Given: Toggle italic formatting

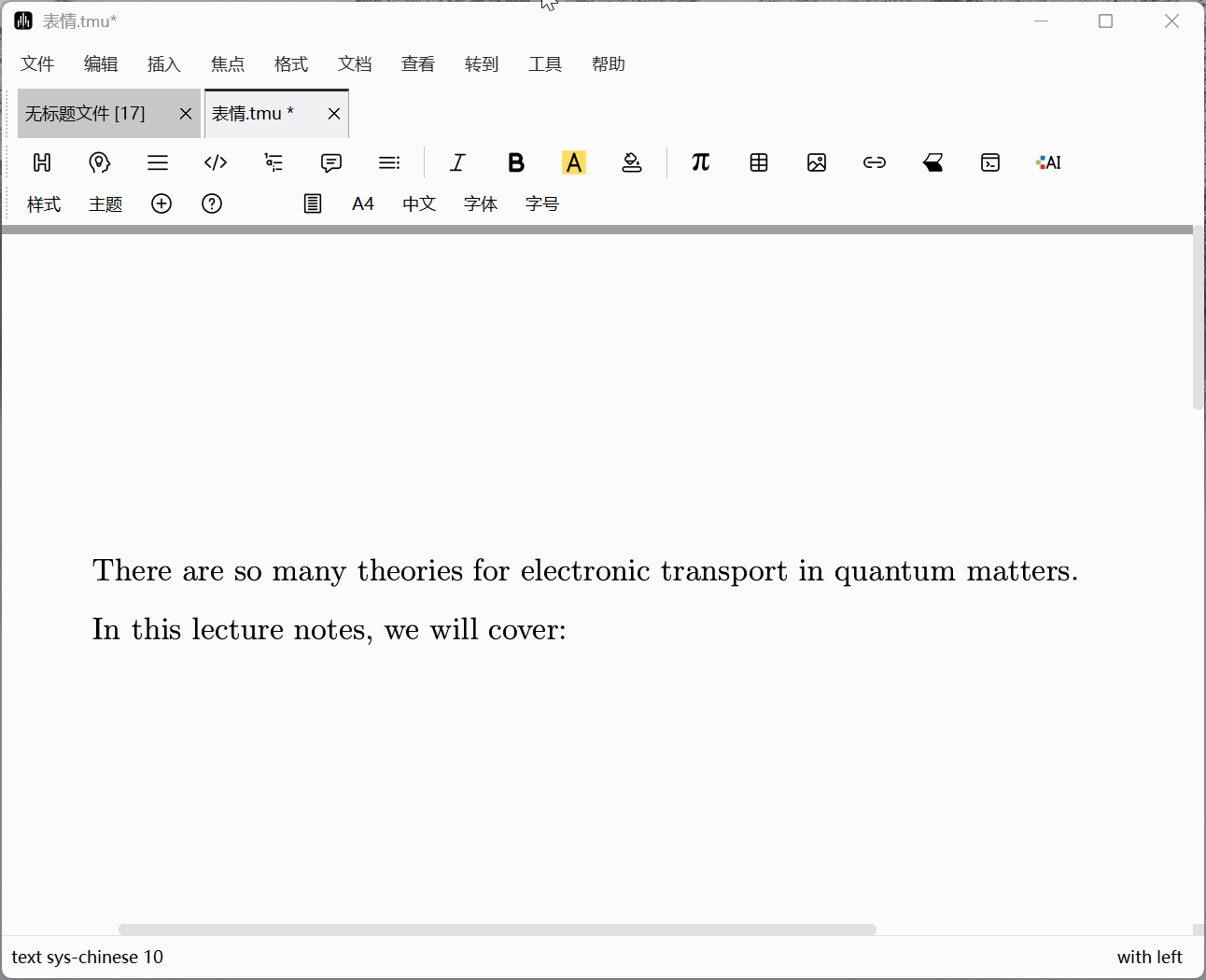Looking at the screenshot, I should point(457,162).
